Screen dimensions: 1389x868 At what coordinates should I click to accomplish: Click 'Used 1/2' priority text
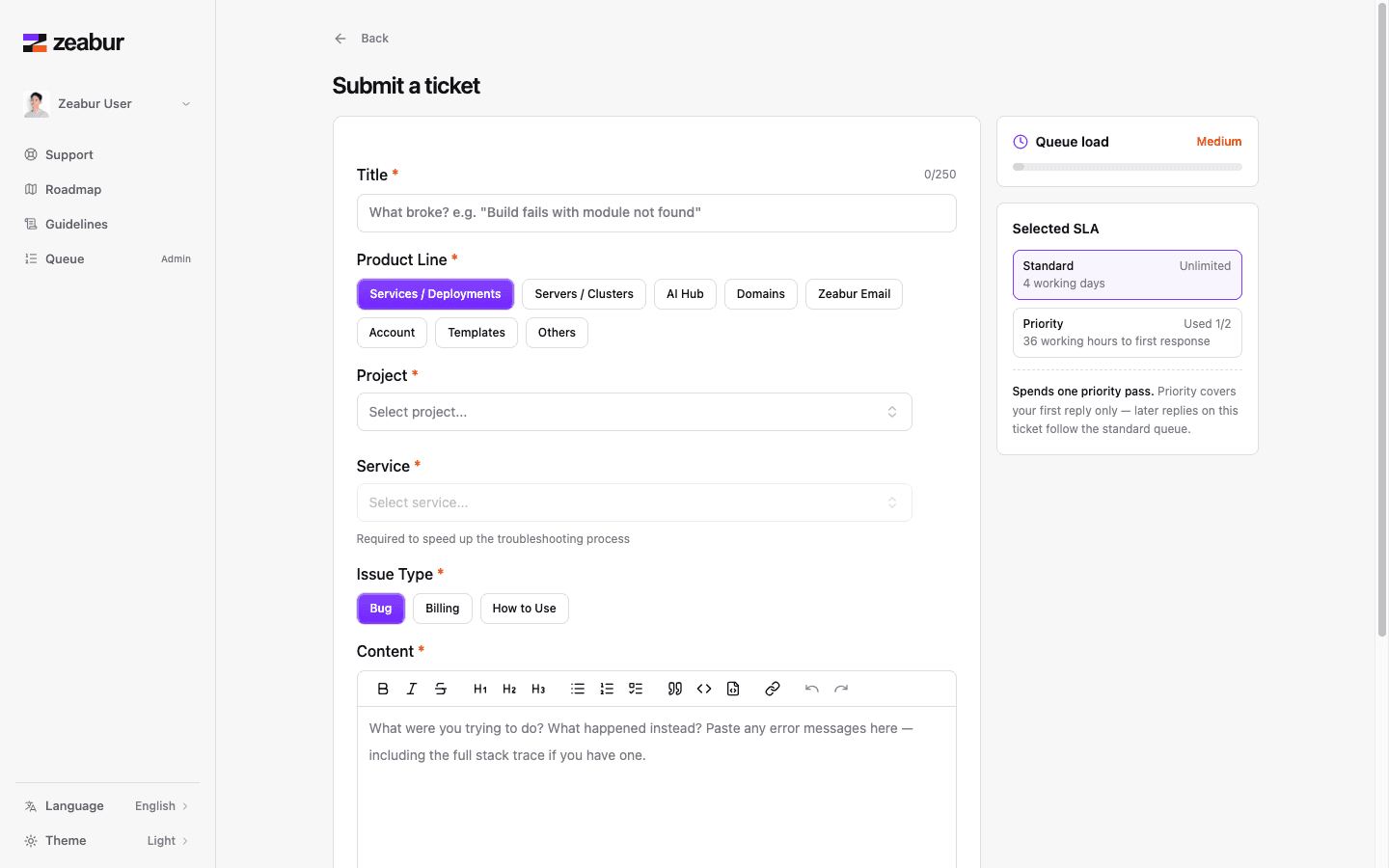pos(1207,324)
